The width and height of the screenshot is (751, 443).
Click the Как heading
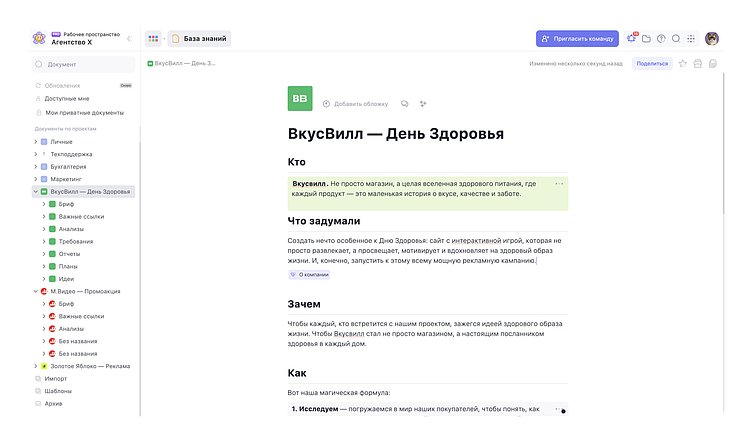pyautogui.click(x=297, y=373)
